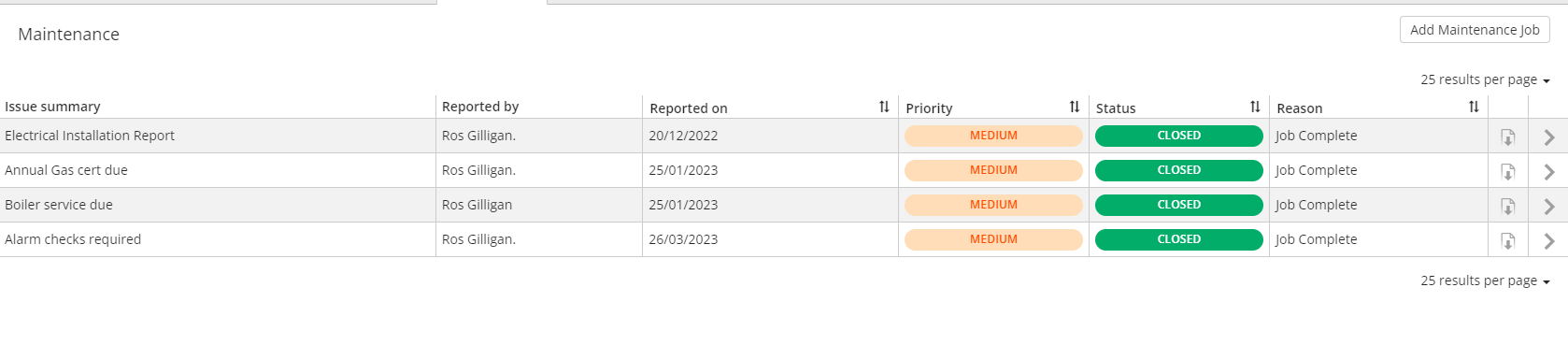Open Annual Gas cert due details chevron

tap(1548, 172)
